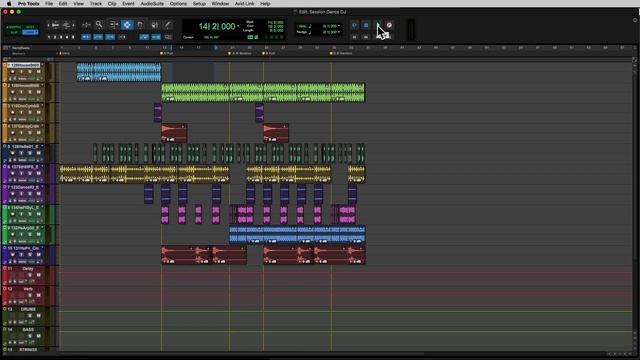Select the Grabber hand tool
Screen dimensions: 640x360
coord(140,25)
